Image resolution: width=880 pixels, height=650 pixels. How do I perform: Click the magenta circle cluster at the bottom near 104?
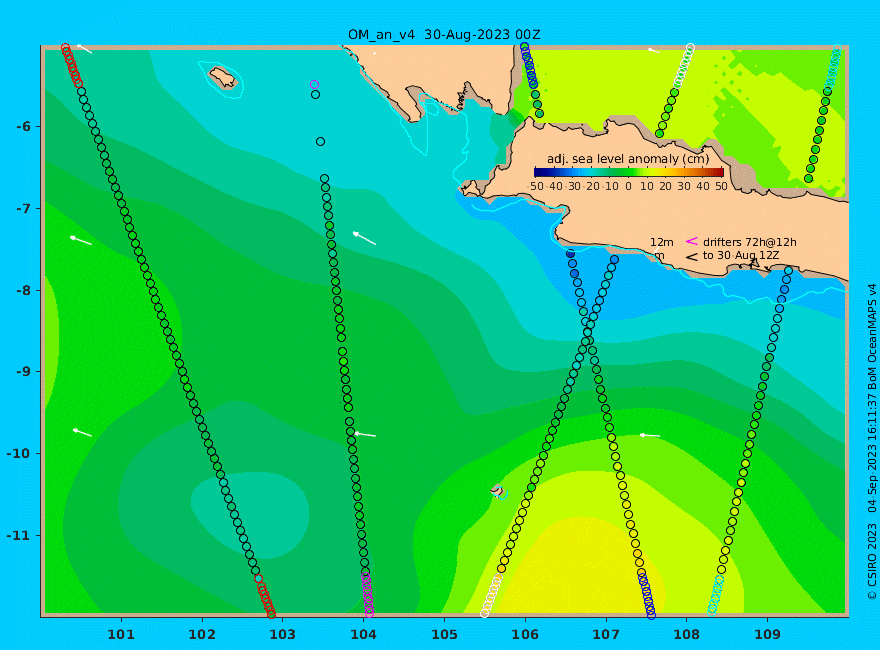click(367, 594)
